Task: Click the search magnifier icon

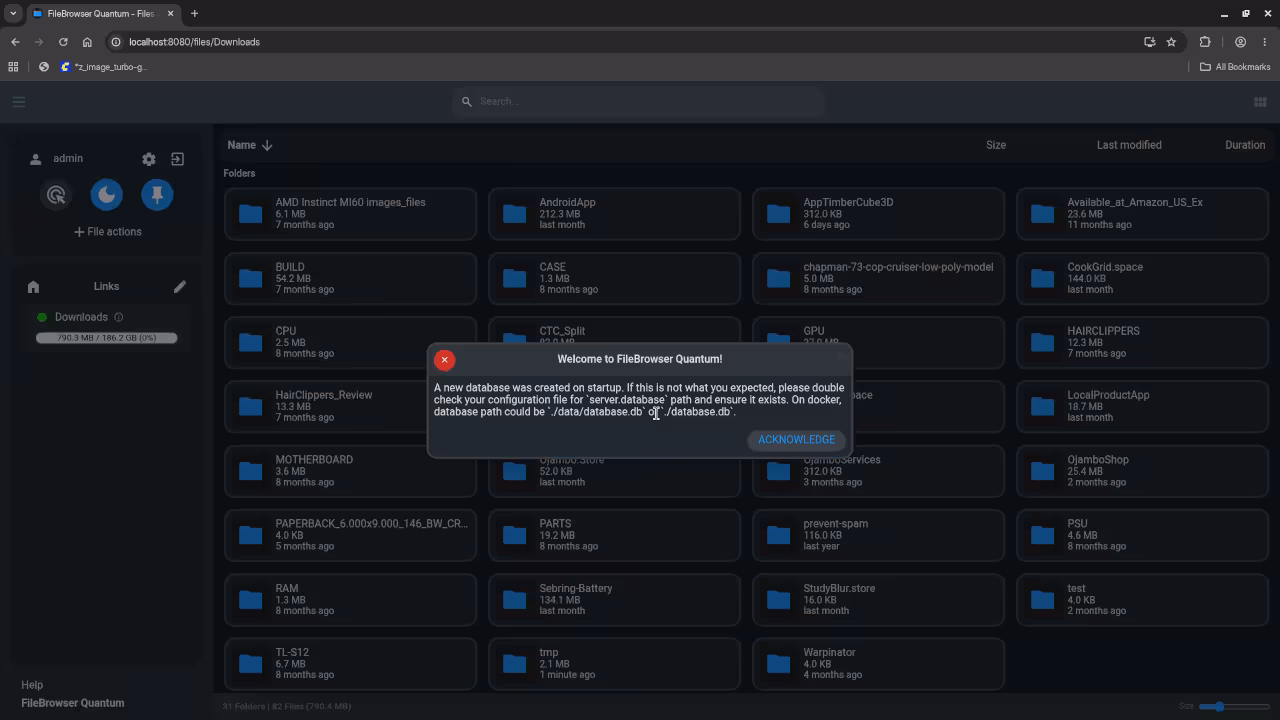Action: click(467, 101)
